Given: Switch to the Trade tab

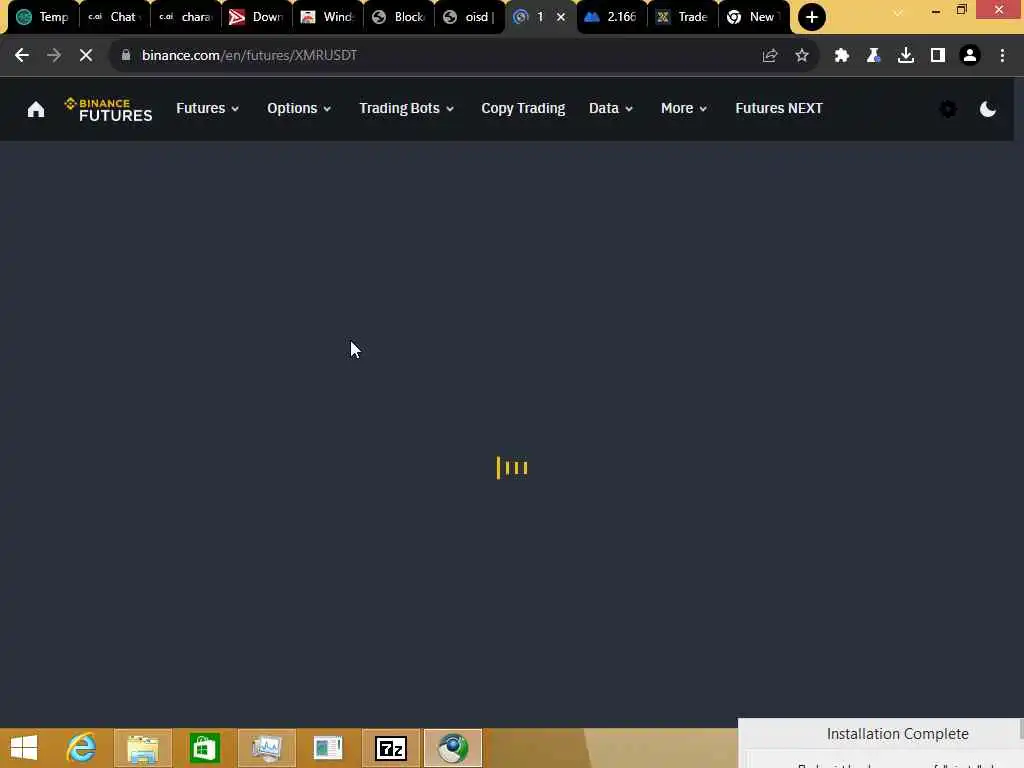Looking at the screenshot, I should [683, 17].
